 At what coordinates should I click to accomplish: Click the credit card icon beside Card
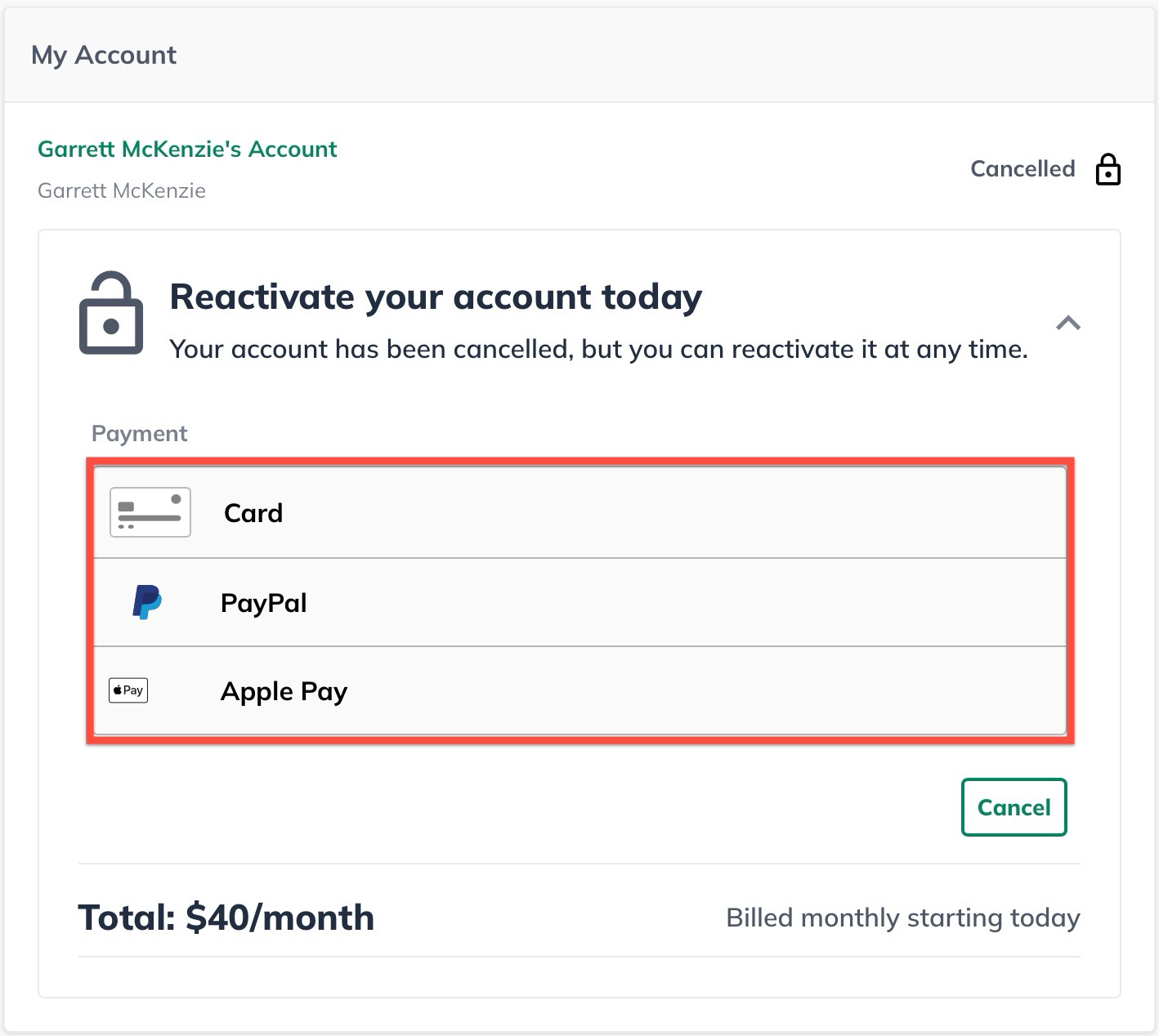point(150,512)
